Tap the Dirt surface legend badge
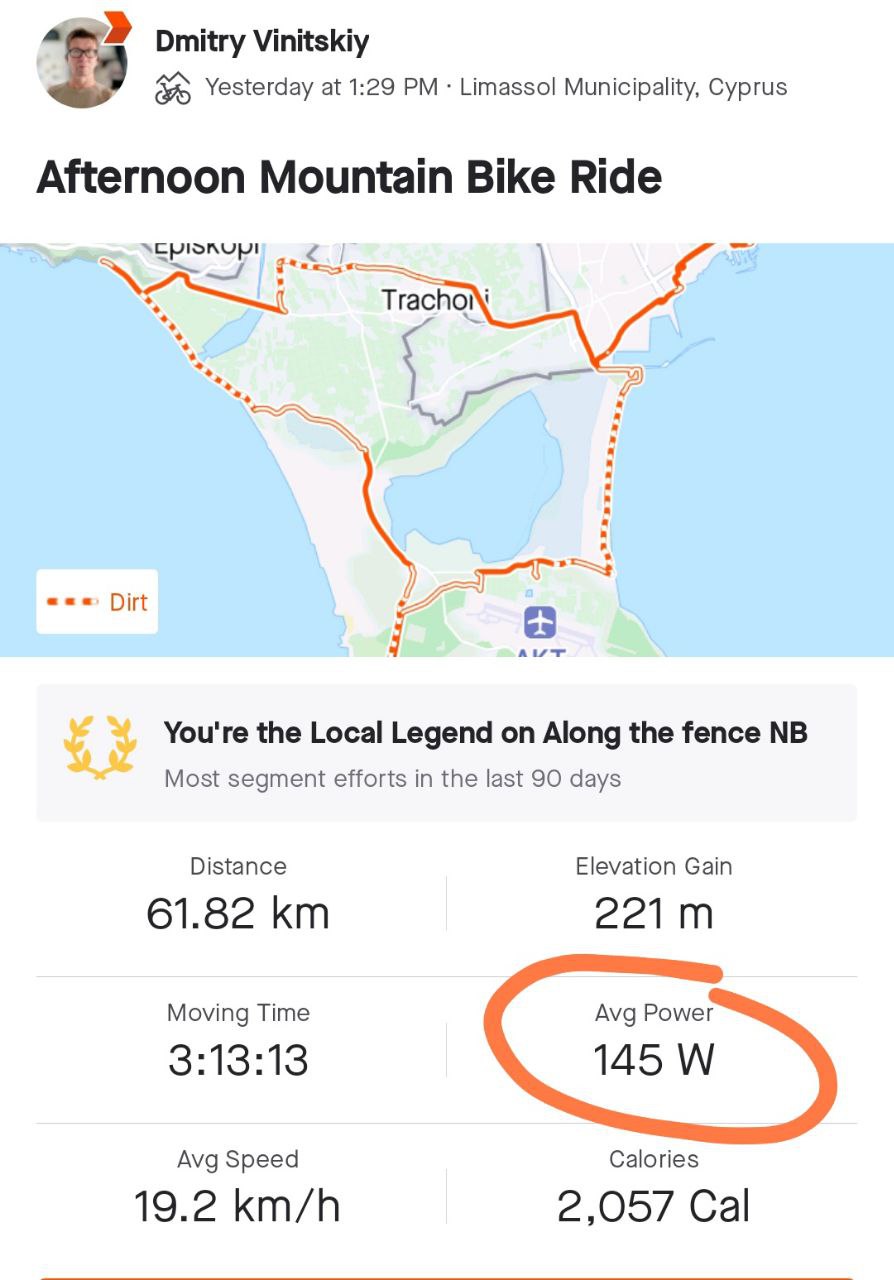The image size is (894, 1280). pyautogui.click(x=97, y=602)
